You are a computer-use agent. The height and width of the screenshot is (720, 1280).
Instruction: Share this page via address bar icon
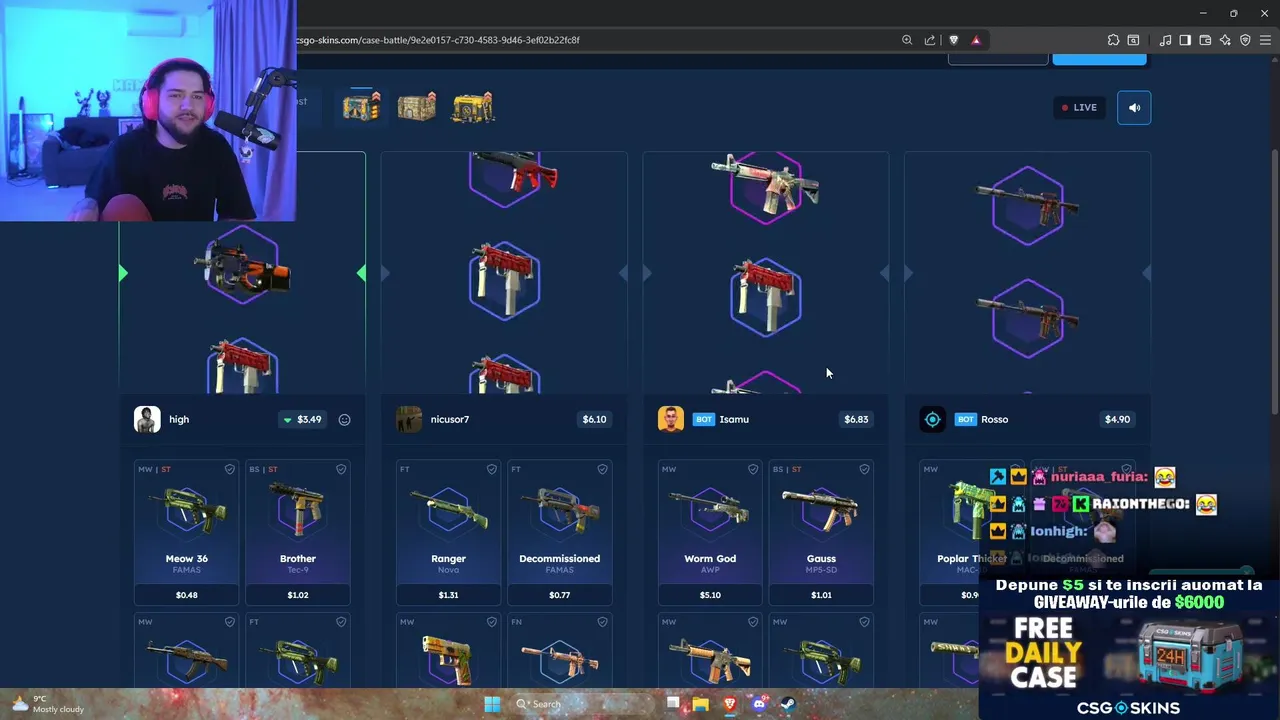pos(930,40)
